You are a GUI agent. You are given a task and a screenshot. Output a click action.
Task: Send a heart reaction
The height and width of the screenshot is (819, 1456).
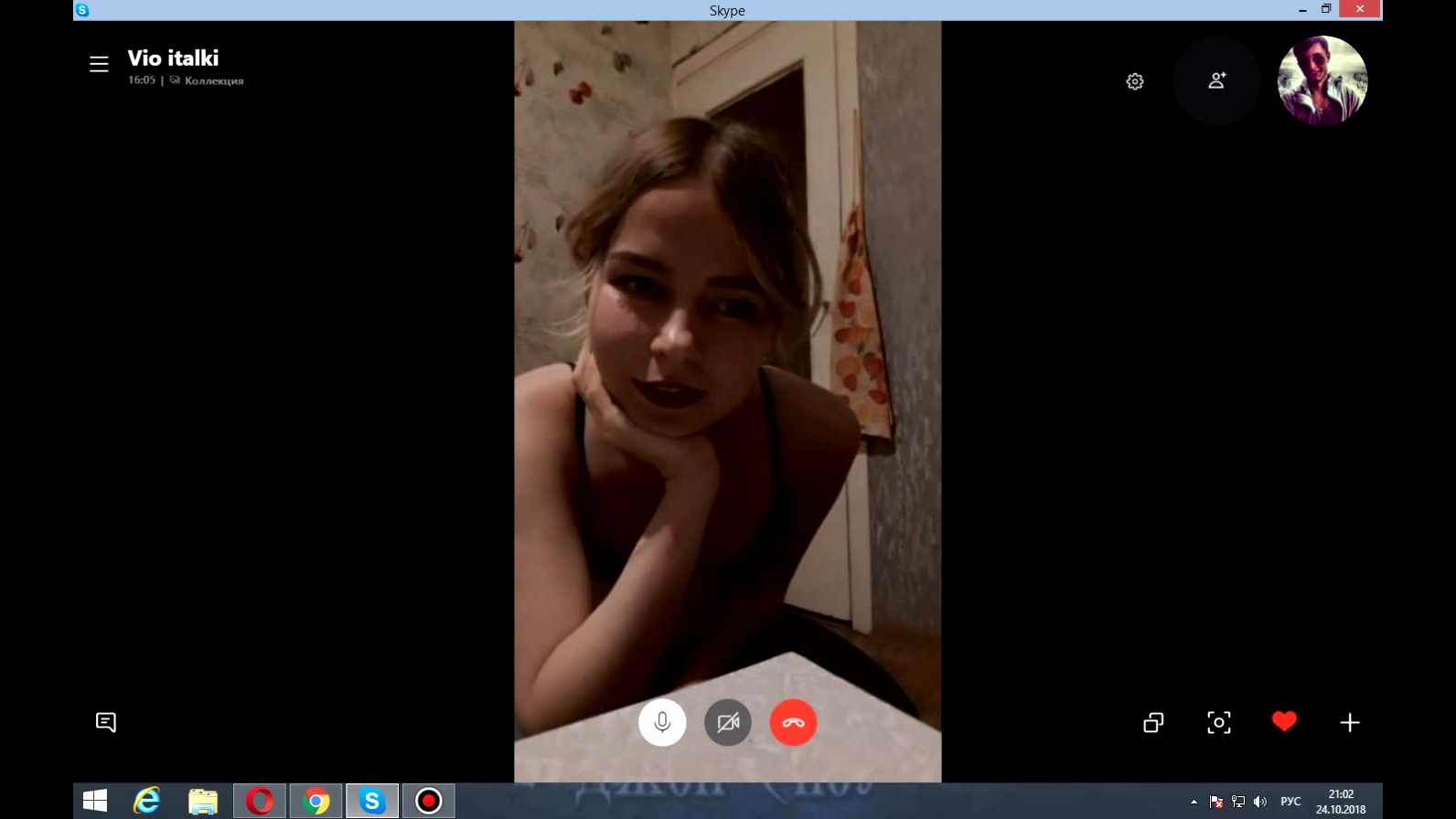point(1284,721)
